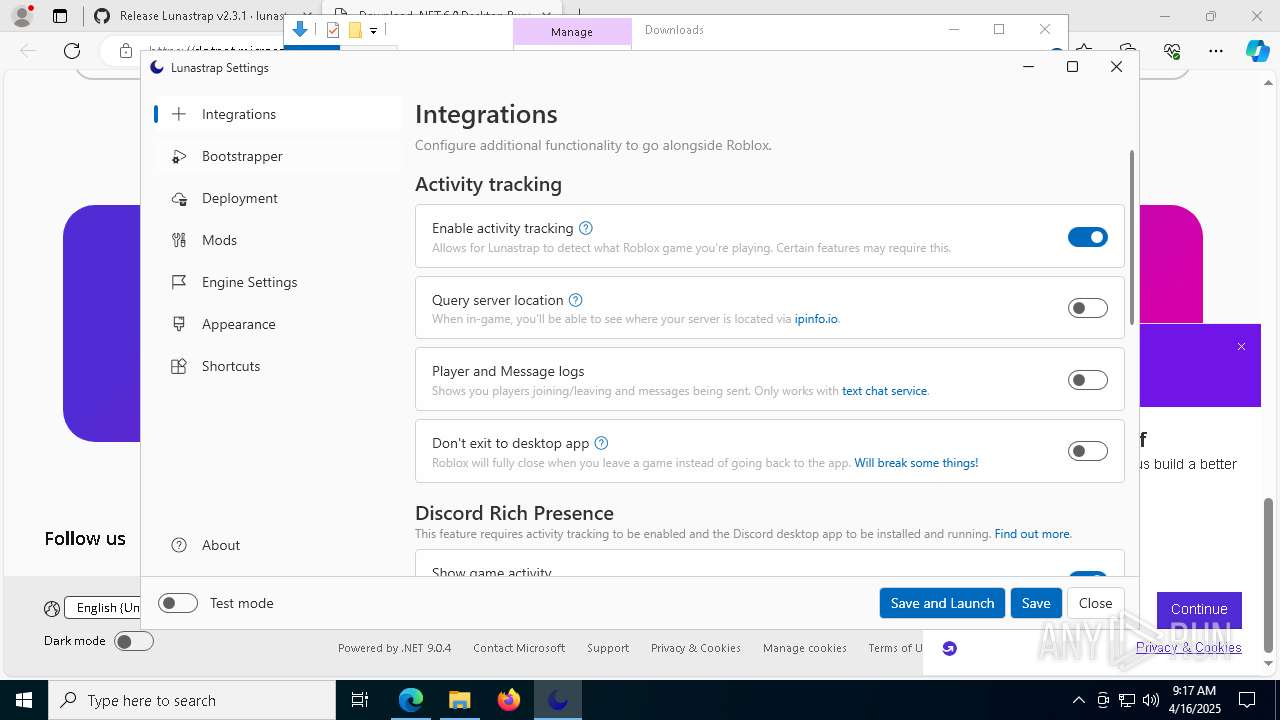Viewport: 1280px width, 720px height.
Task: Click the Continue button on web page
Action: [x=1199, y=609]
